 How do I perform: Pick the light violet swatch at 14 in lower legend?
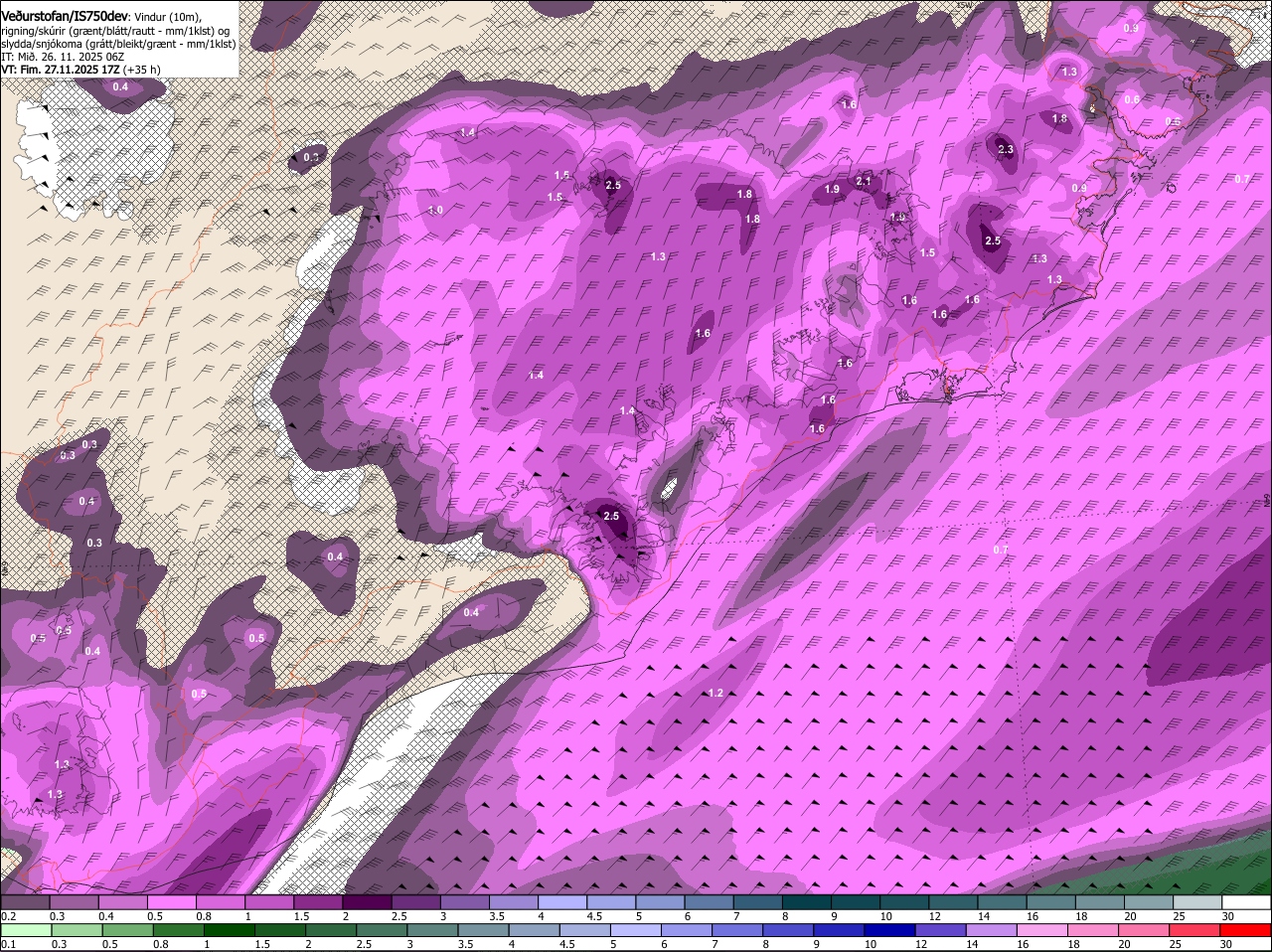pyautogui.click(x=992, y=930)
